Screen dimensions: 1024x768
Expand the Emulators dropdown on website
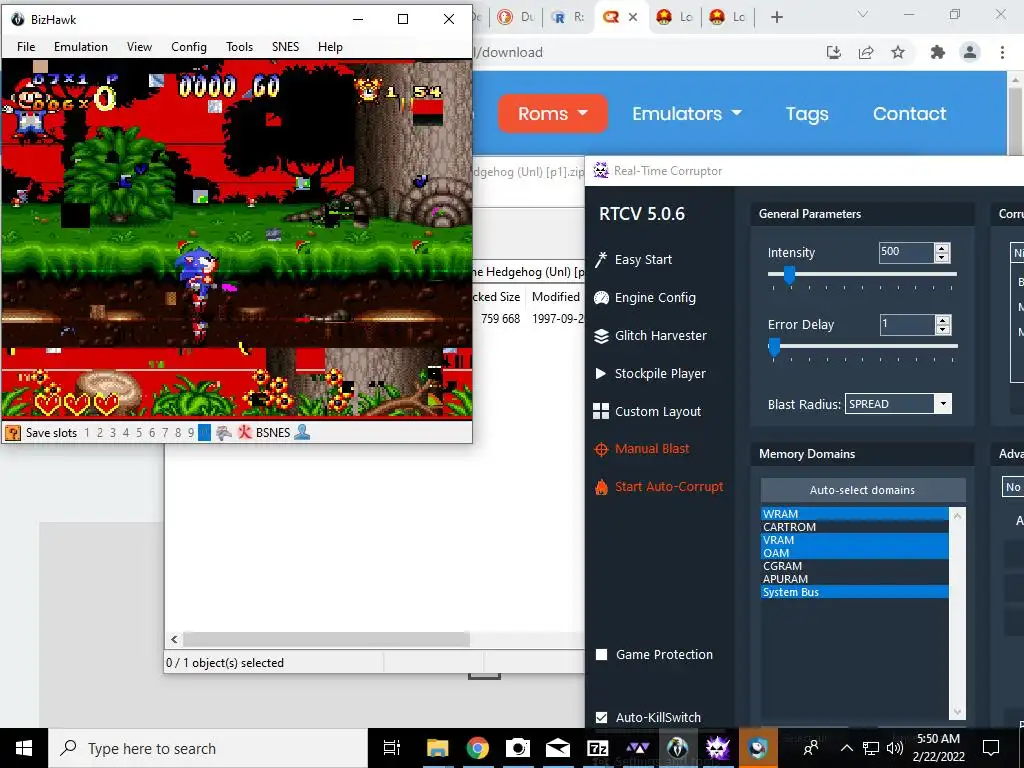[x=687, y=114]
